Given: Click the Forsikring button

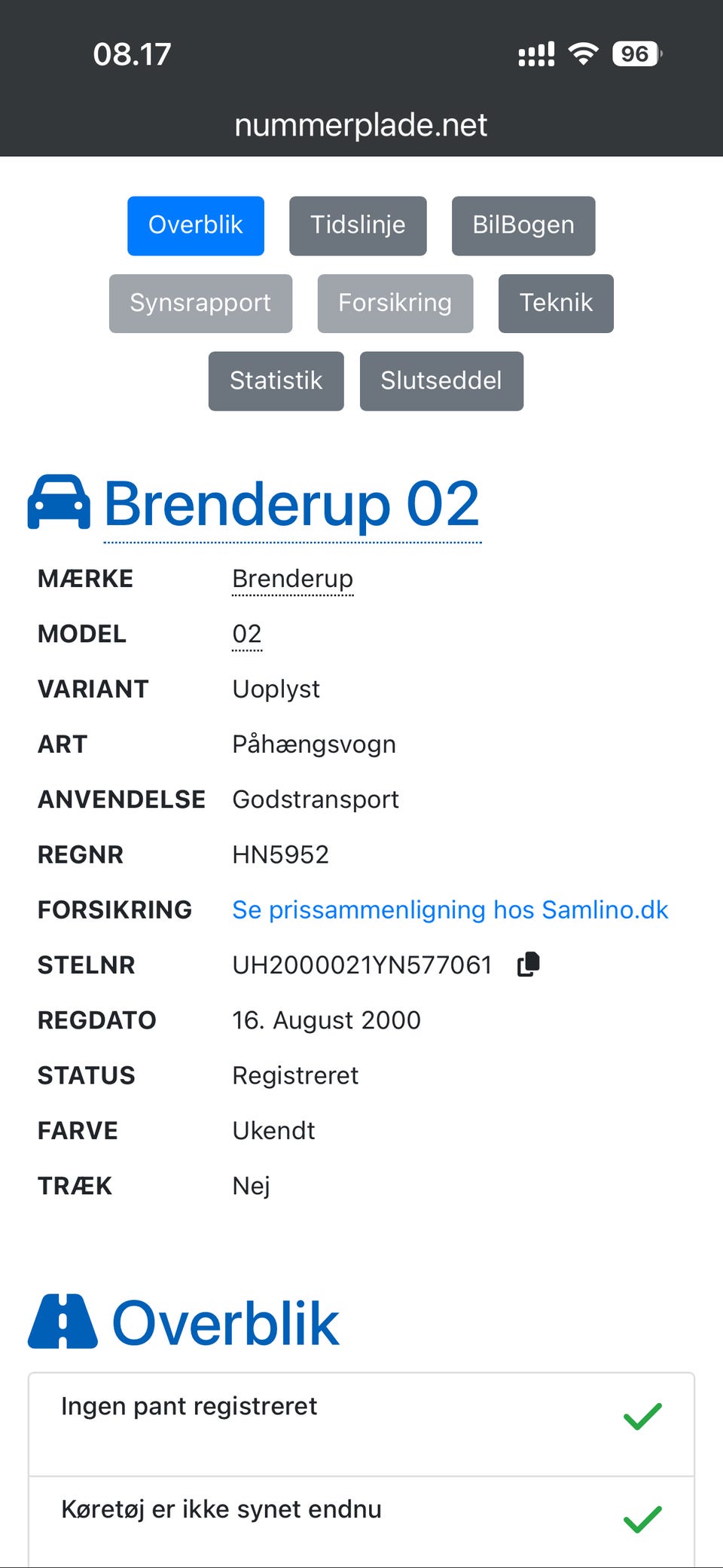Looking at the screenshot, I should pos(395,303).
